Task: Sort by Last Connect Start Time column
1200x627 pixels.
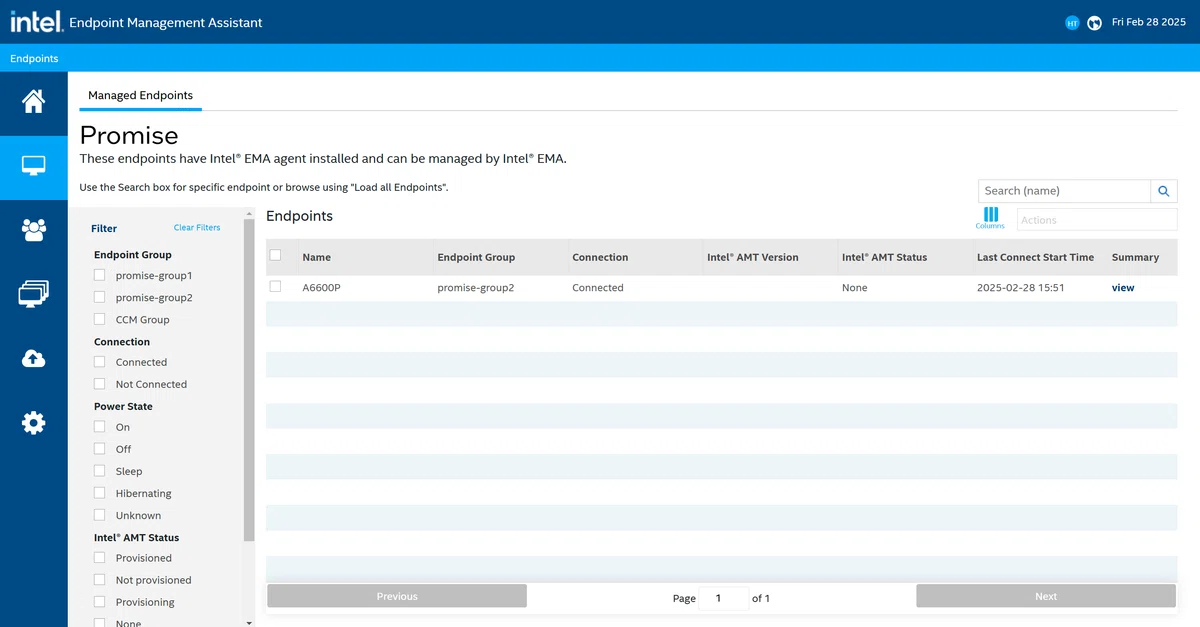Action: coord(1035,257)
